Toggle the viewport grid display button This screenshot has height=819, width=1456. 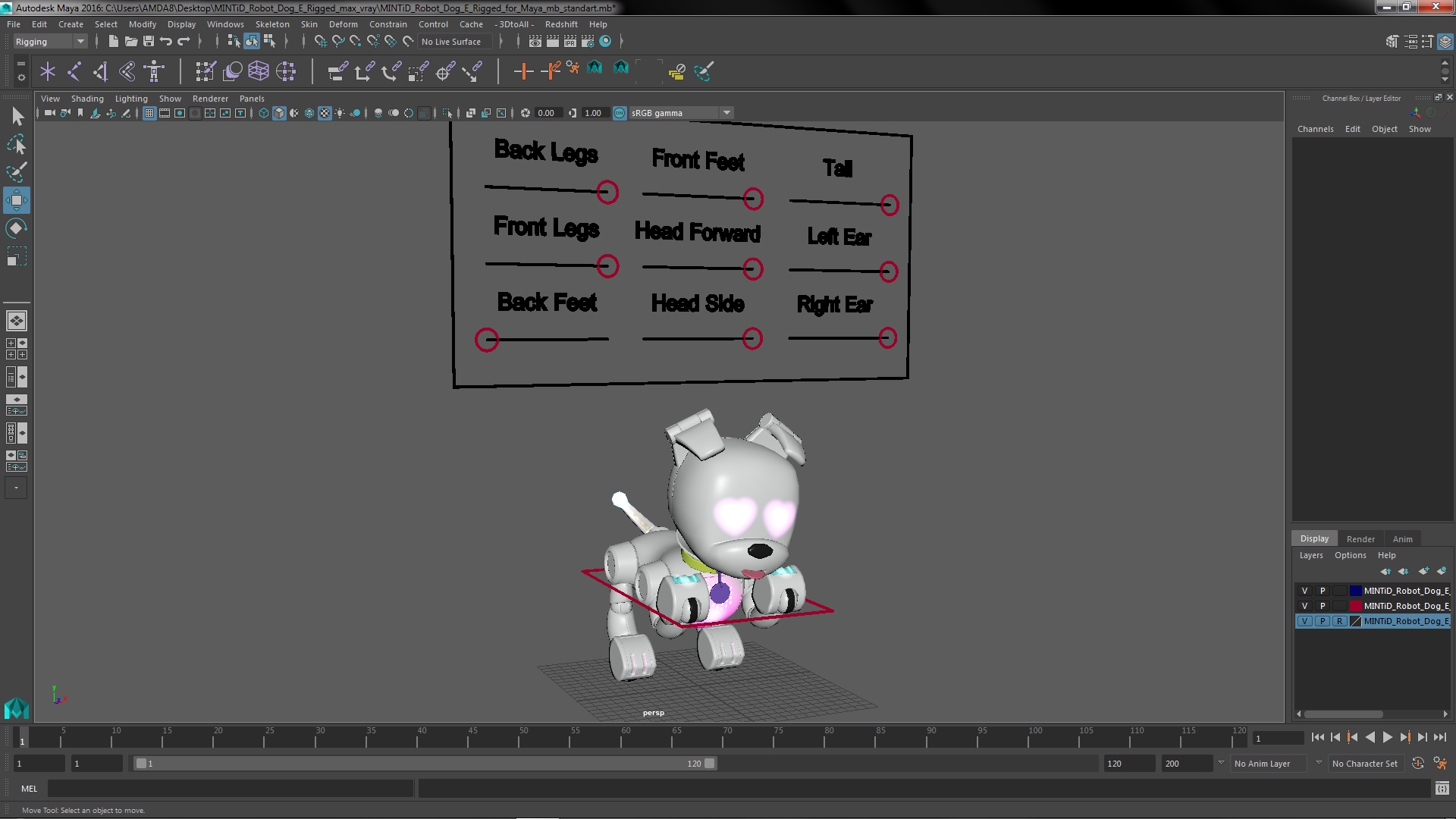149,113
